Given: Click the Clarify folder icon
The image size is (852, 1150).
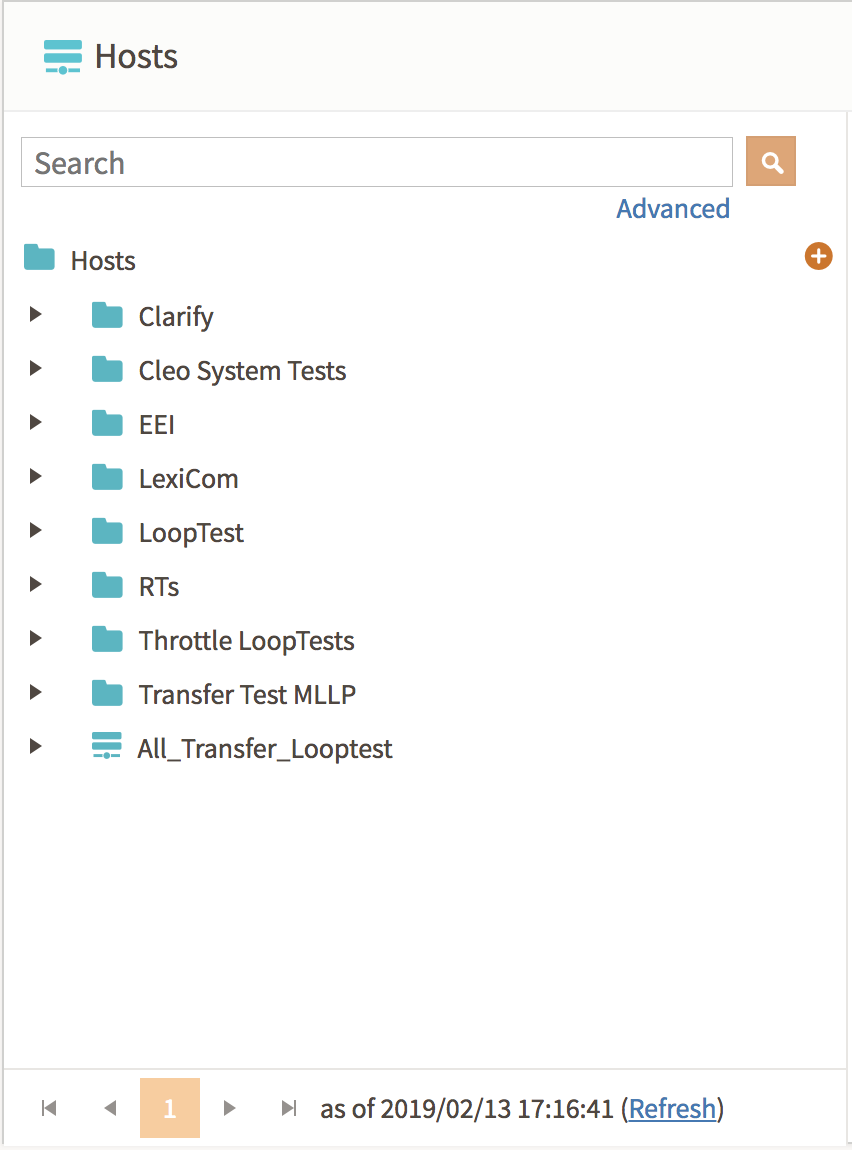Looking at the screenshot, I should click(x=107, y=315).
